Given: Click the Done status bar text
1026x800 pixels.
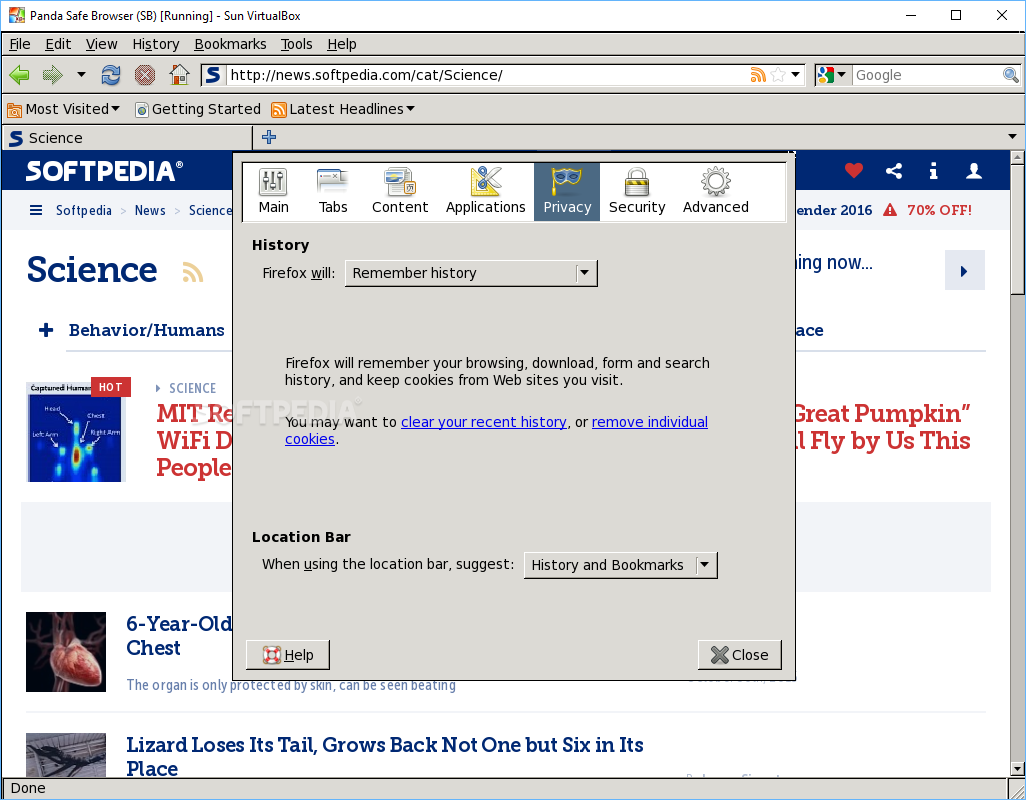Looking at the screenshot, I should 28,788.
